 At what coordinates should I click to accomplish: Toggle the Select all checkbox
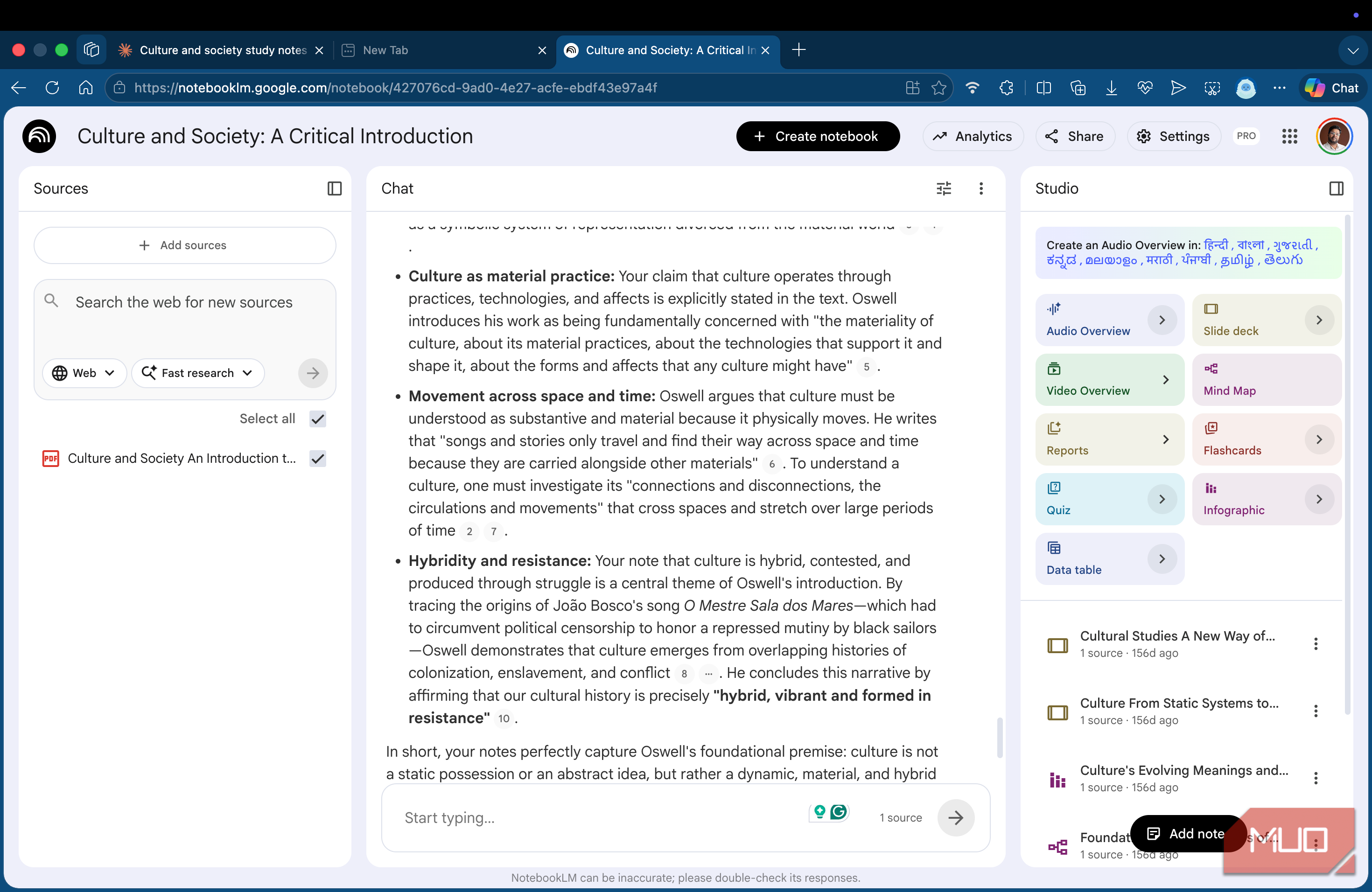(318, 419)
